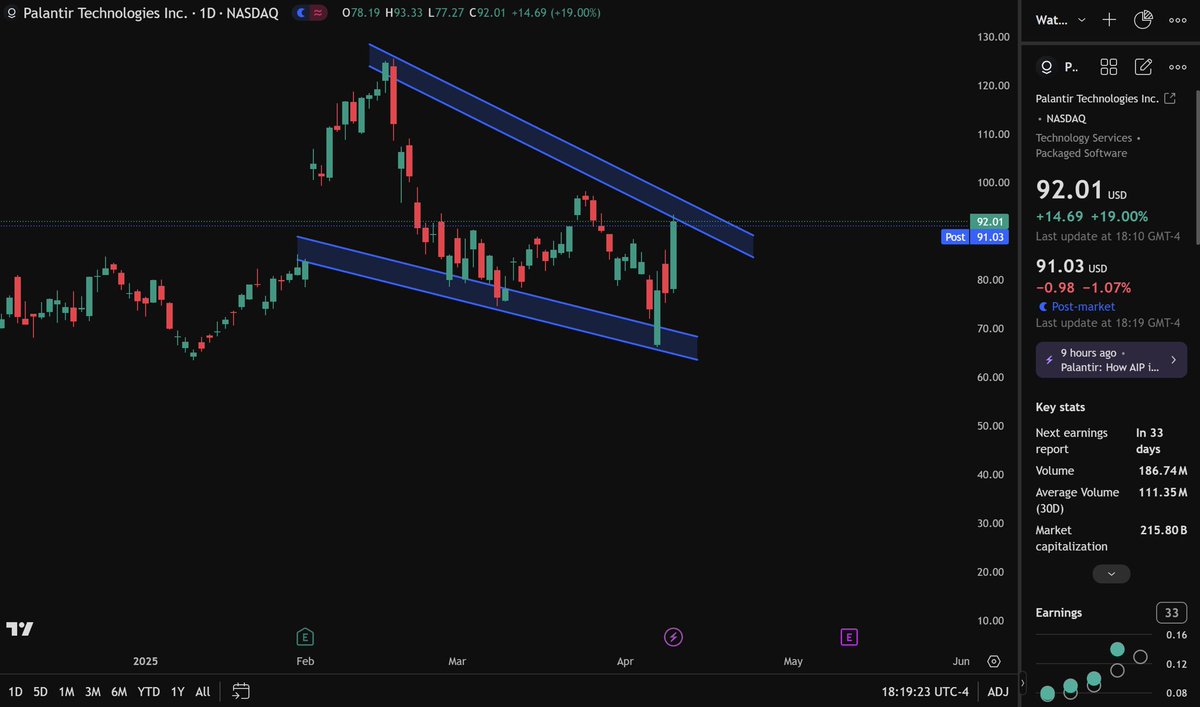Select the 1D time range
Image resolution: width=1200 pixels, height=707 pixels.
click(x=15, y=691)
